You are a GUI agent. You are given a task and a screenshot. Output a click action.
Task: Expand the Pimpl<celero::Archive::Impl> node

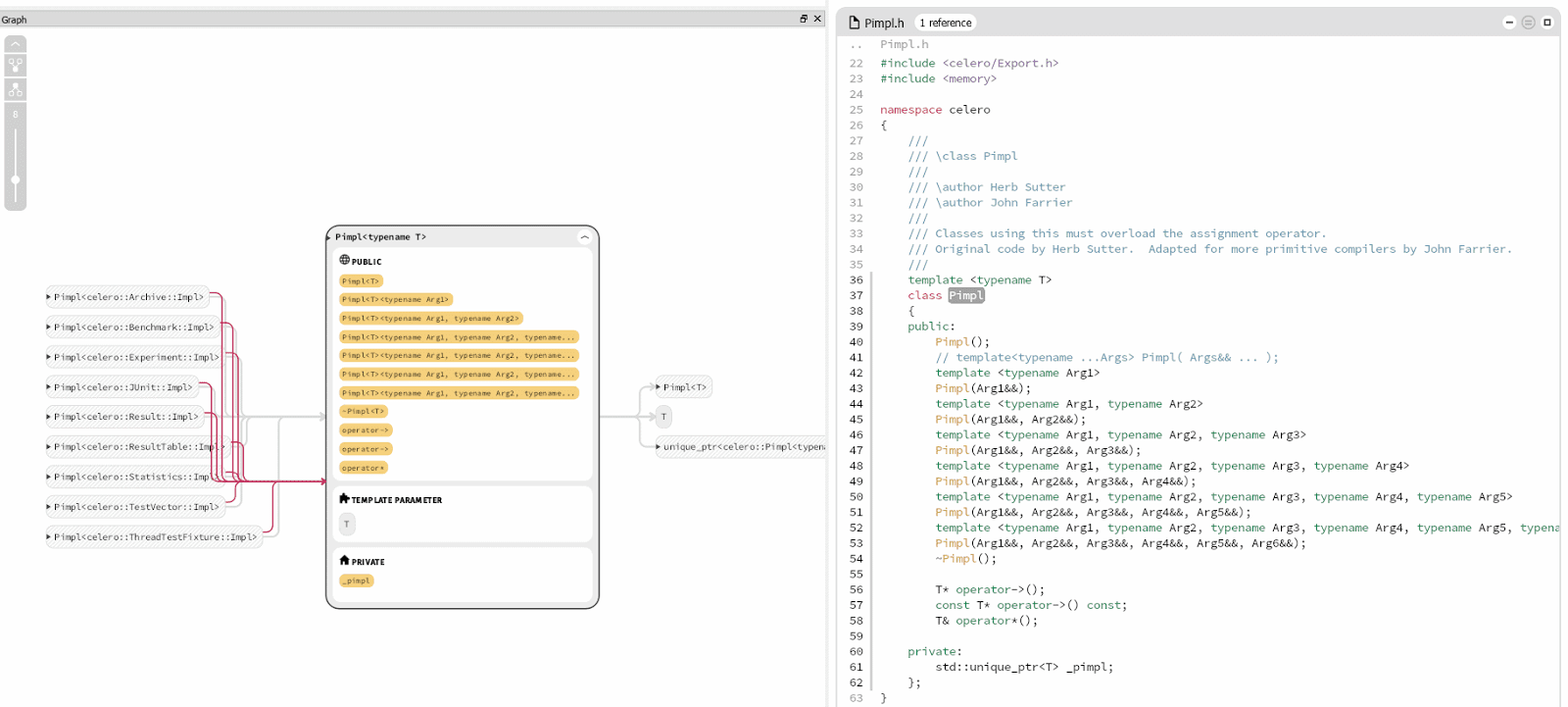(49, 297)
